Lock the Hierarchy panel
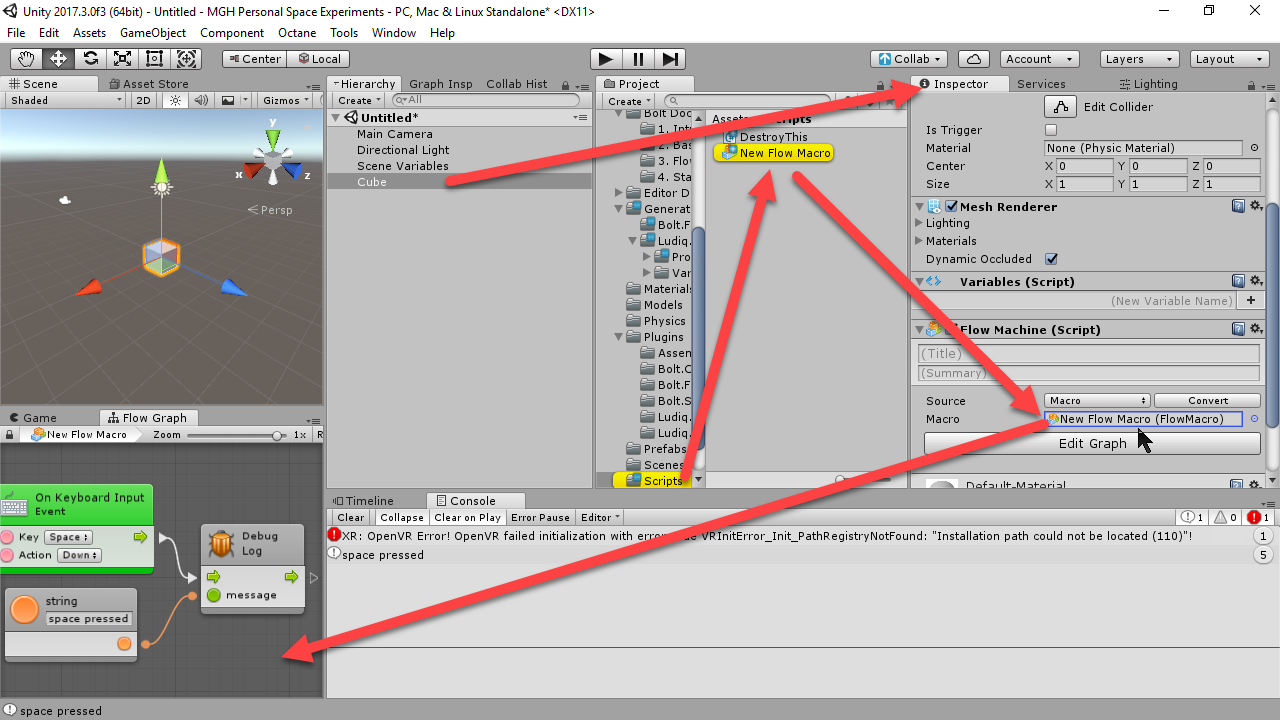The image size is (1280, 720). [567, 85]
